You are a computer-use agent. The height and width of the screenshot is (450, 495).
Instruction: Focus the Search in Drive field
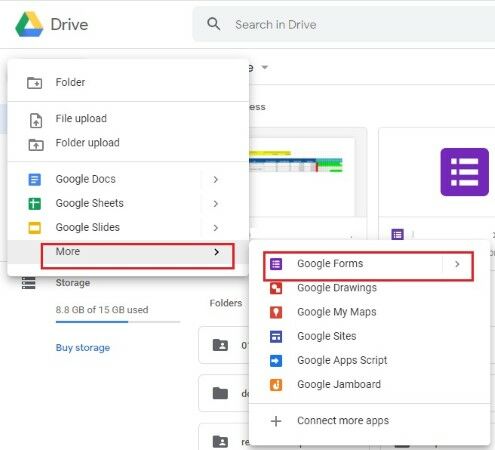click(x=343, y=24)
